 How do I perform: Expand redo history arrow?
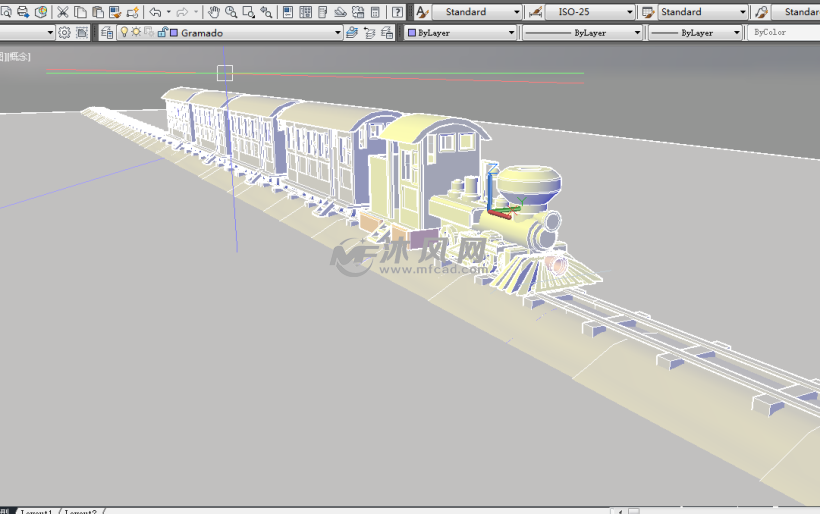click(196, 12)
